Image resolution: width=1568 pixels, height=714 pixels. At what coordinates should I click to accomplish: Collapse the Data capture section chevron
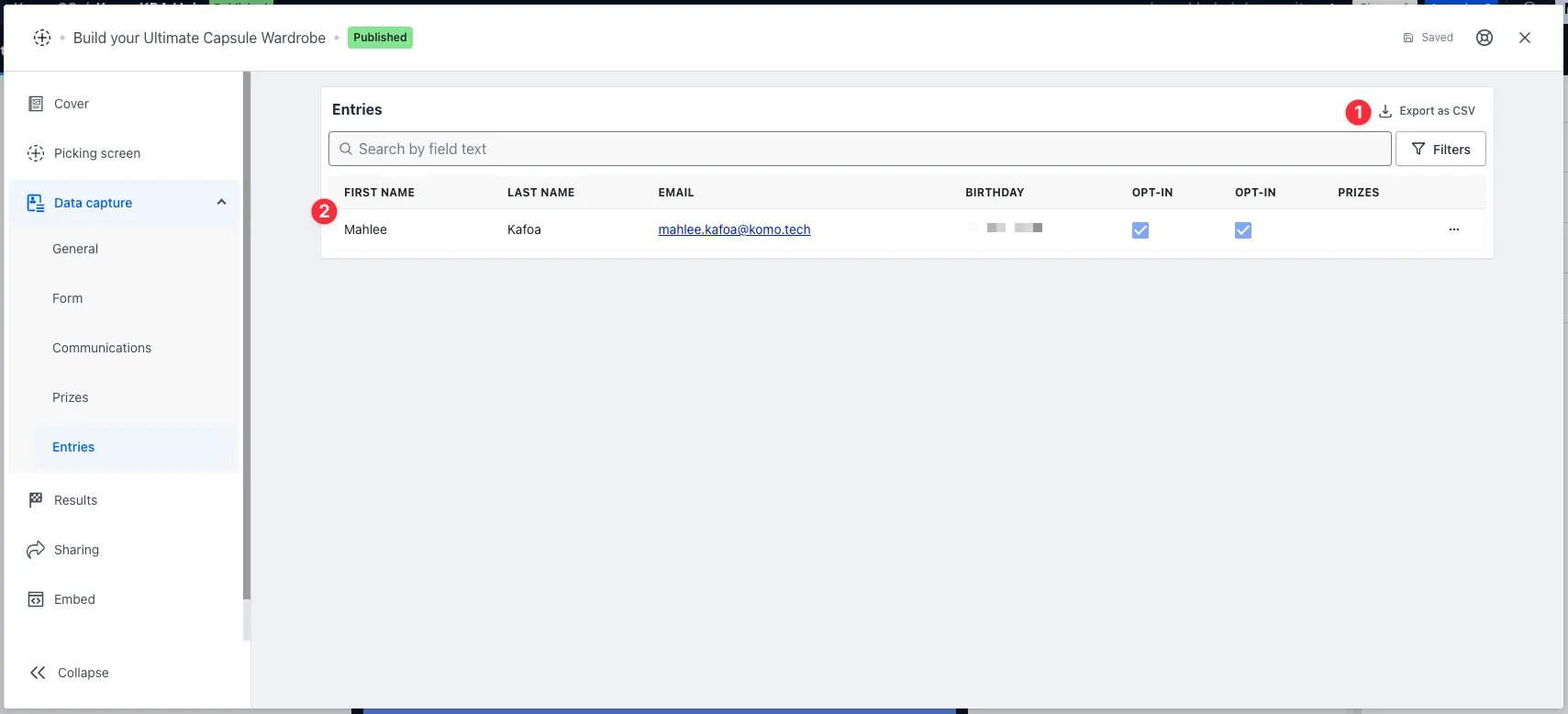[221, 203]
